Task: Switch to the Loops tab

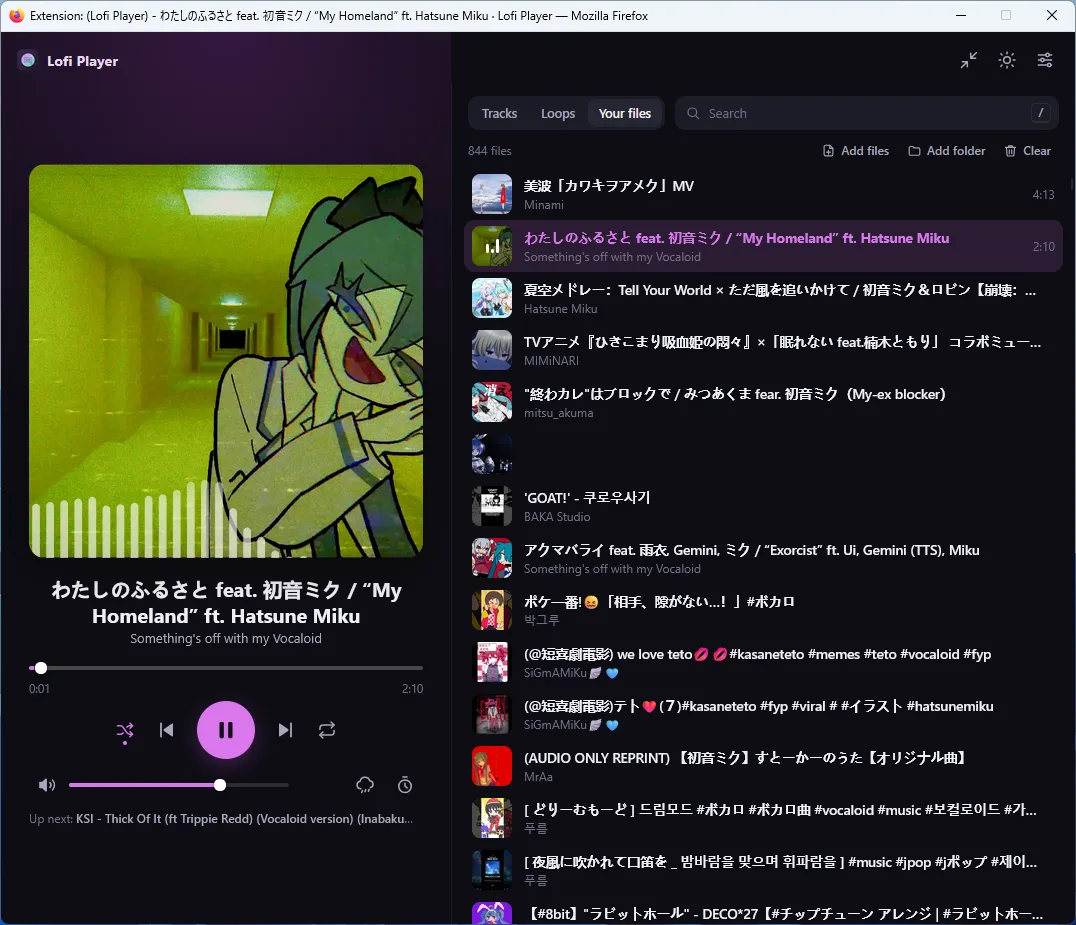Action: (558, 113)
